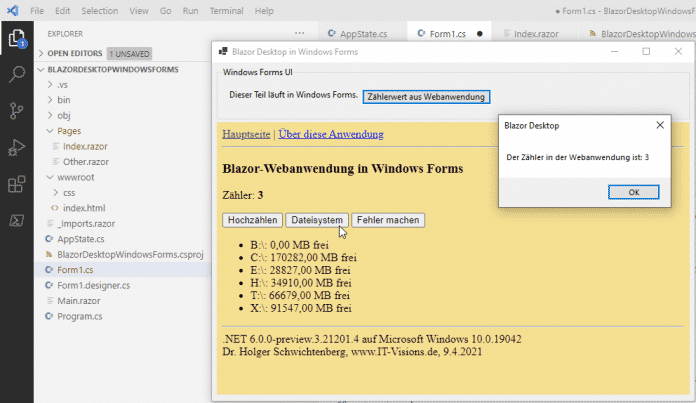Viewport: 696px width, 403px height.
Task: Open Index.razor in the Pages folder
Action: 85,146
